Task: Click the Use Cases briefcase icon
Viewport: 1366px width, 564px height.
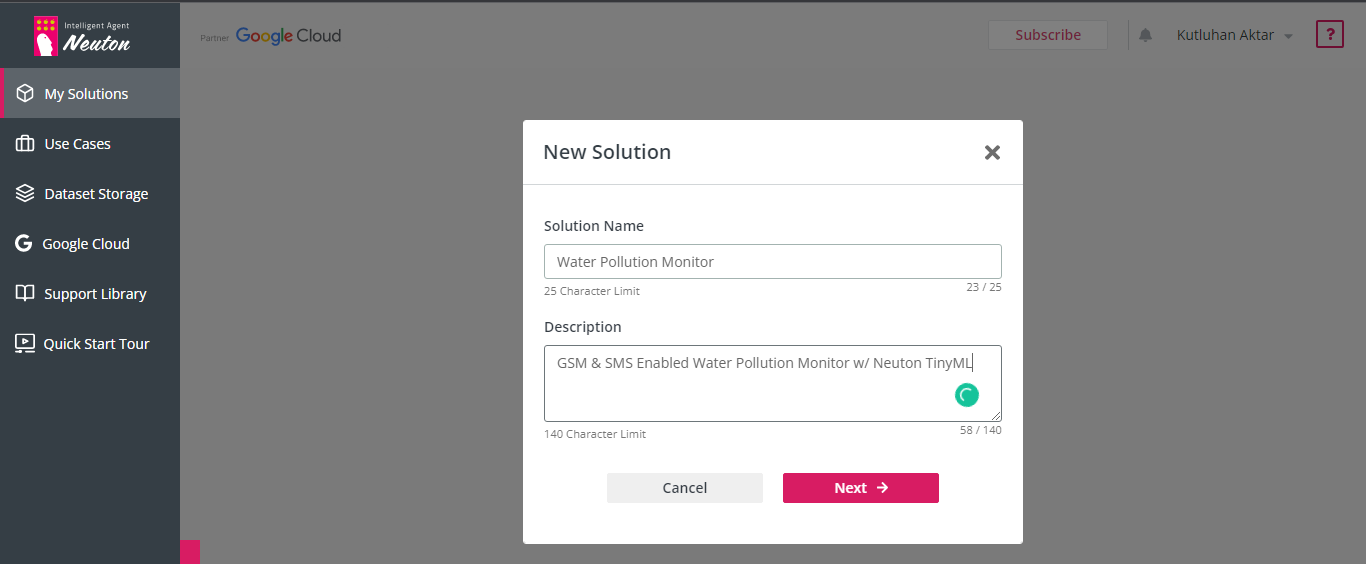Action: [x=25, y=144]
